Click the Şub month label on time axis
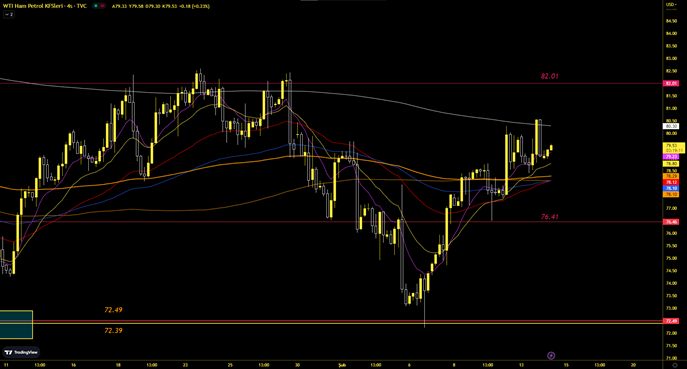 pos(342,365)
